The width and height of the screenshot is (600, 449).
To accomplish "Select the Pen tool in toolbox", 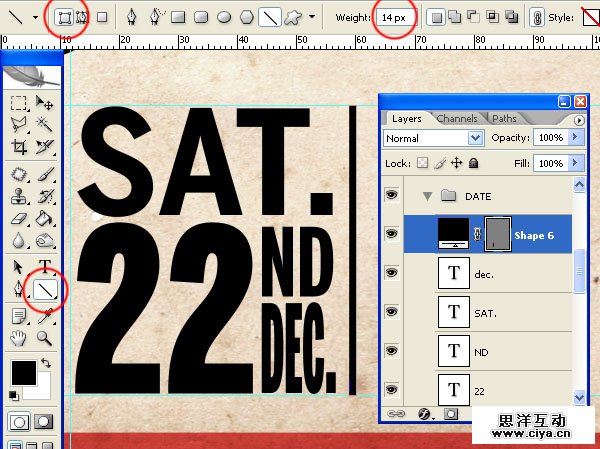I will 18,289.
